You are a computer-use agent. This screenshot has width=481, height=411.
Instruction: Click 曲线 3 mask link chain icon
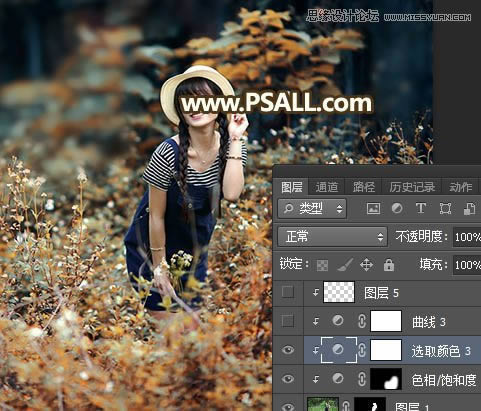(362, 321)
